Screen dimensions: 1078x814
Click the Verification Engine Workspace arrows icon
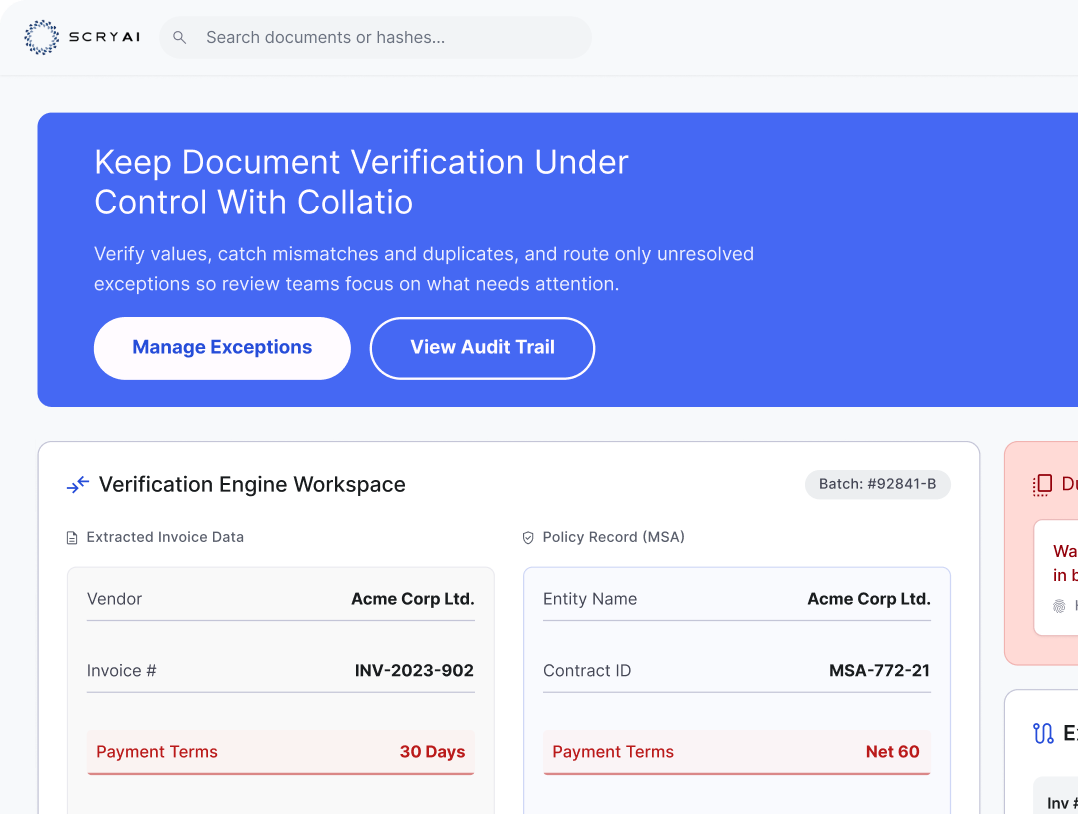78,485
